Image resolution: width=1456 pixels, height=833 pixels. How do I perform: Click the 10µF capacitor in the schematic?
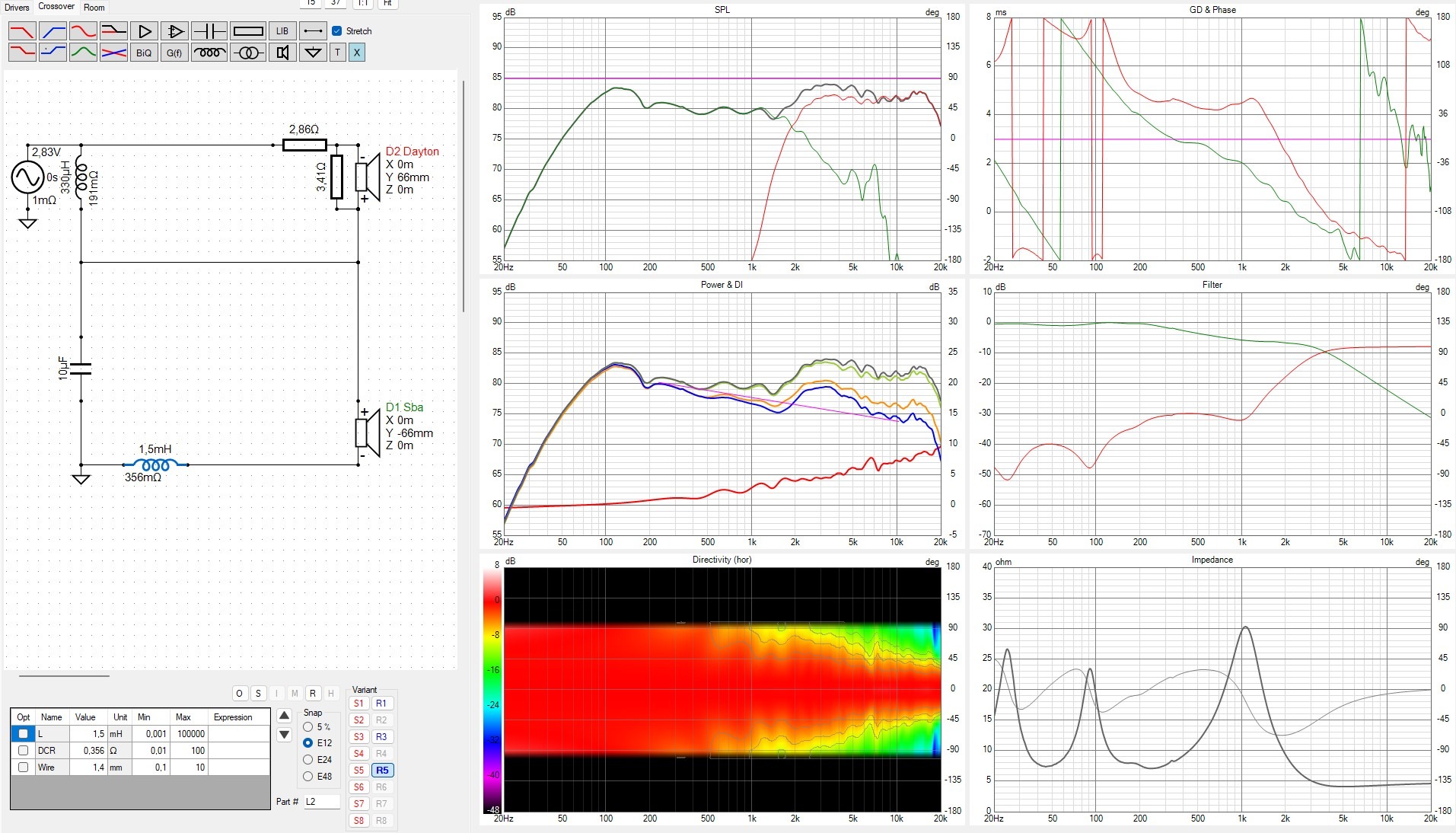(x=81, y=369)
